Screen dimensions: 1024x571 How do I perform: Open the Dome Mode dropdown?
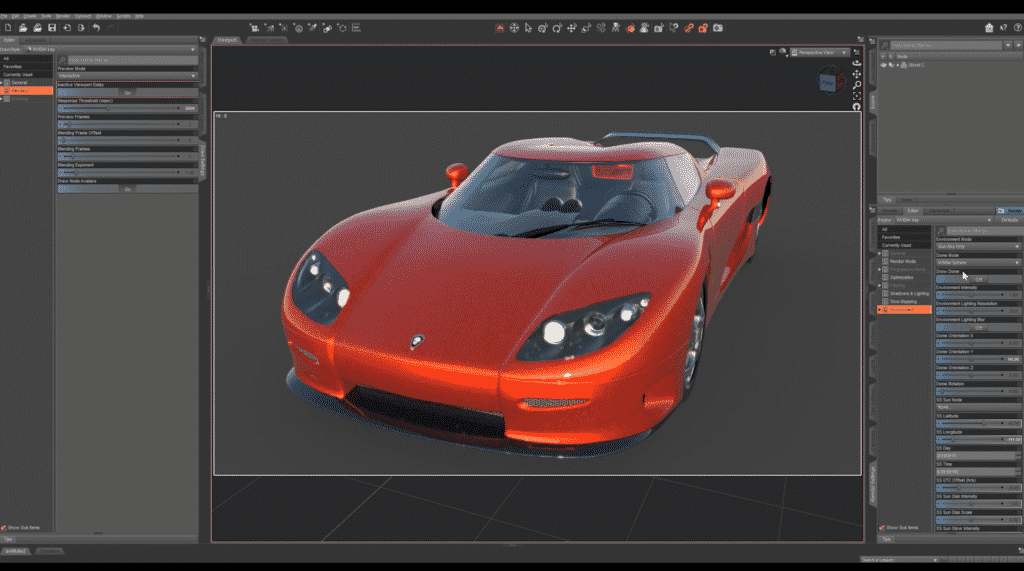coord(978,263)
